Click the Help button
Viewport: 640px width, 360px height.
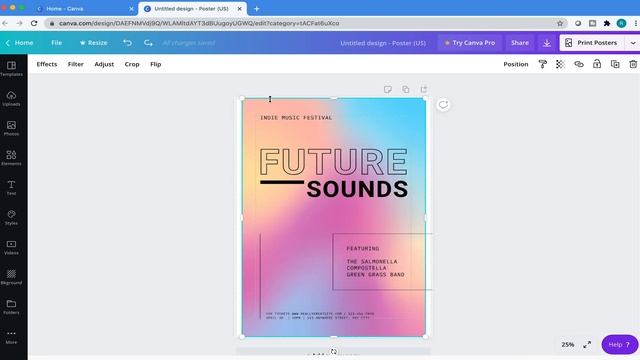click(620, 345)
